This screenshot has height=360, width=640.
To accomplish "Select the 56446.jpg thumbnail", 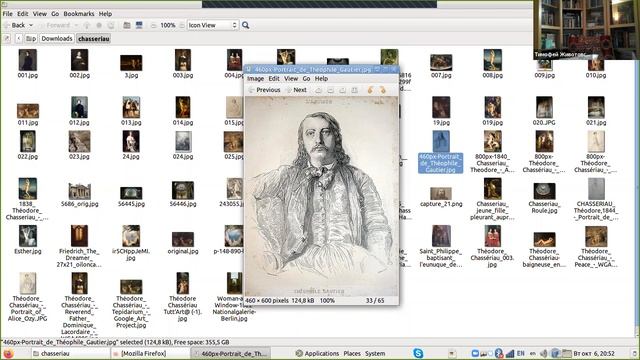I will (x=183, y=191).
